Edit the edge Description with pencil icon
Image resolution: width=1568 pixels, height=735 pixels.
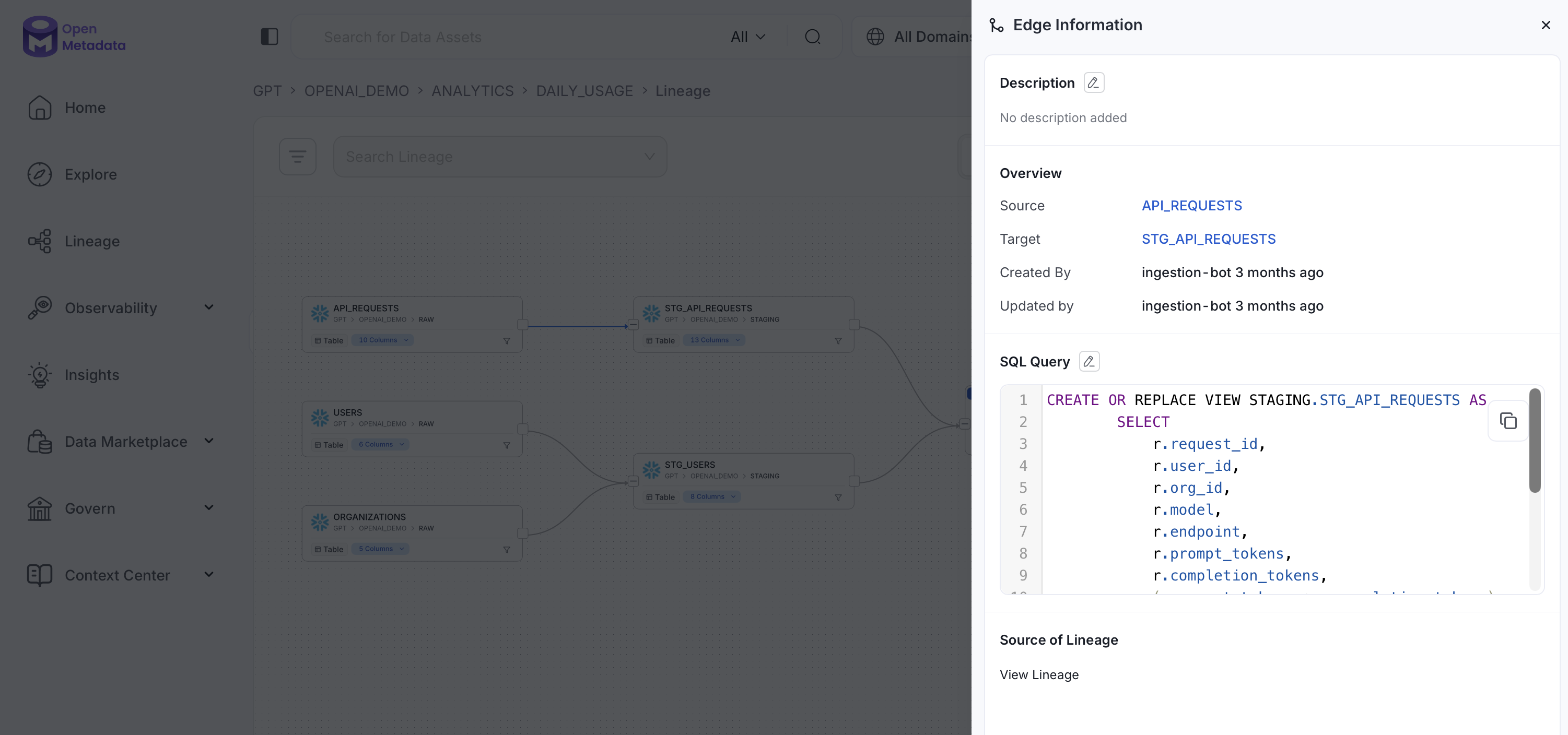point(1093,83)
